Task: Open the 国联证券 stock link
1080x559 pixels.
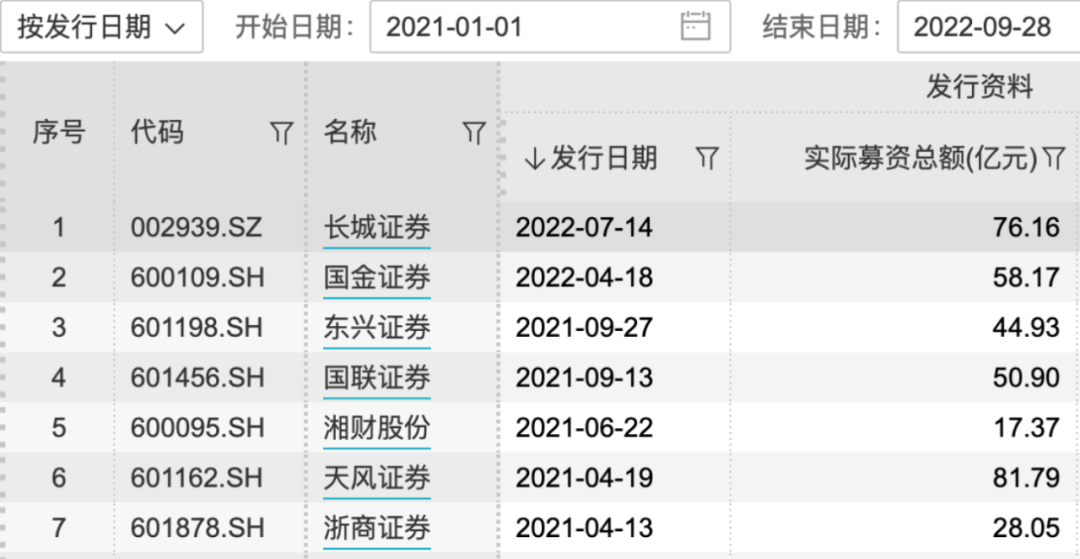Action: click(377, 378)
